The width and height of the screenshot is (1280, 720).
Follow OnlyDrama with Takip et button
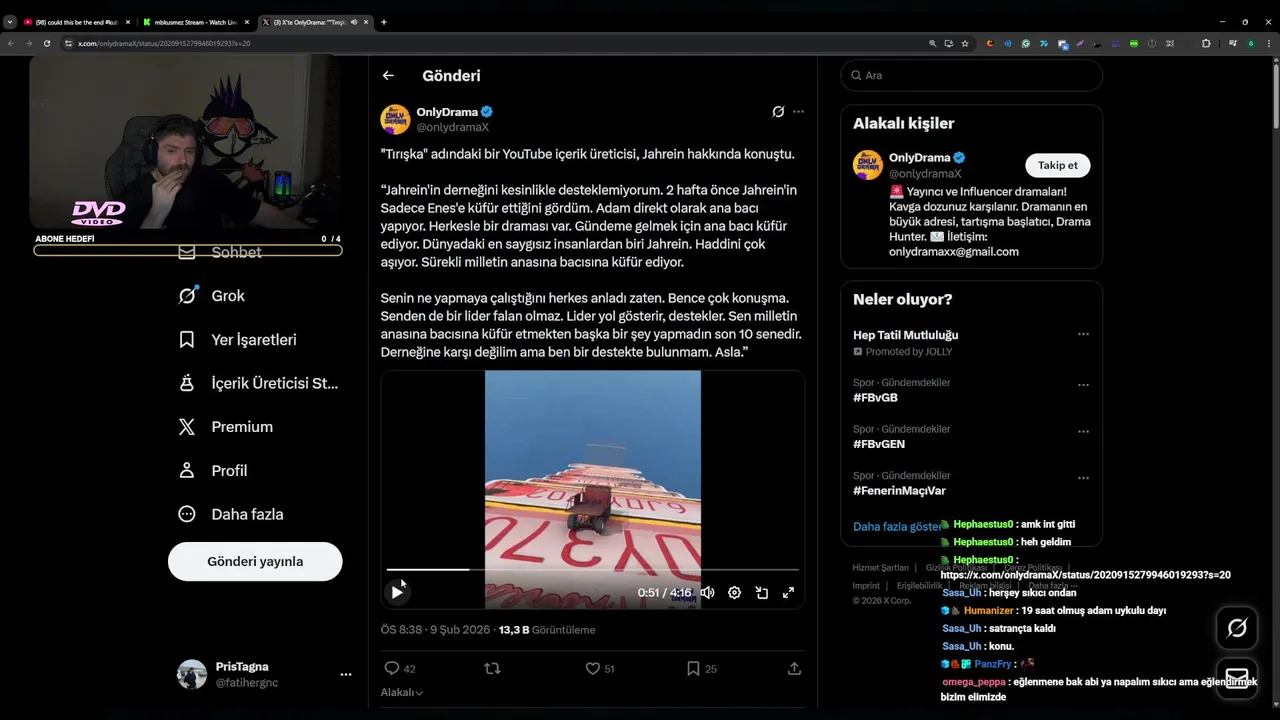pyautogui.click(x=1058, y=165)
